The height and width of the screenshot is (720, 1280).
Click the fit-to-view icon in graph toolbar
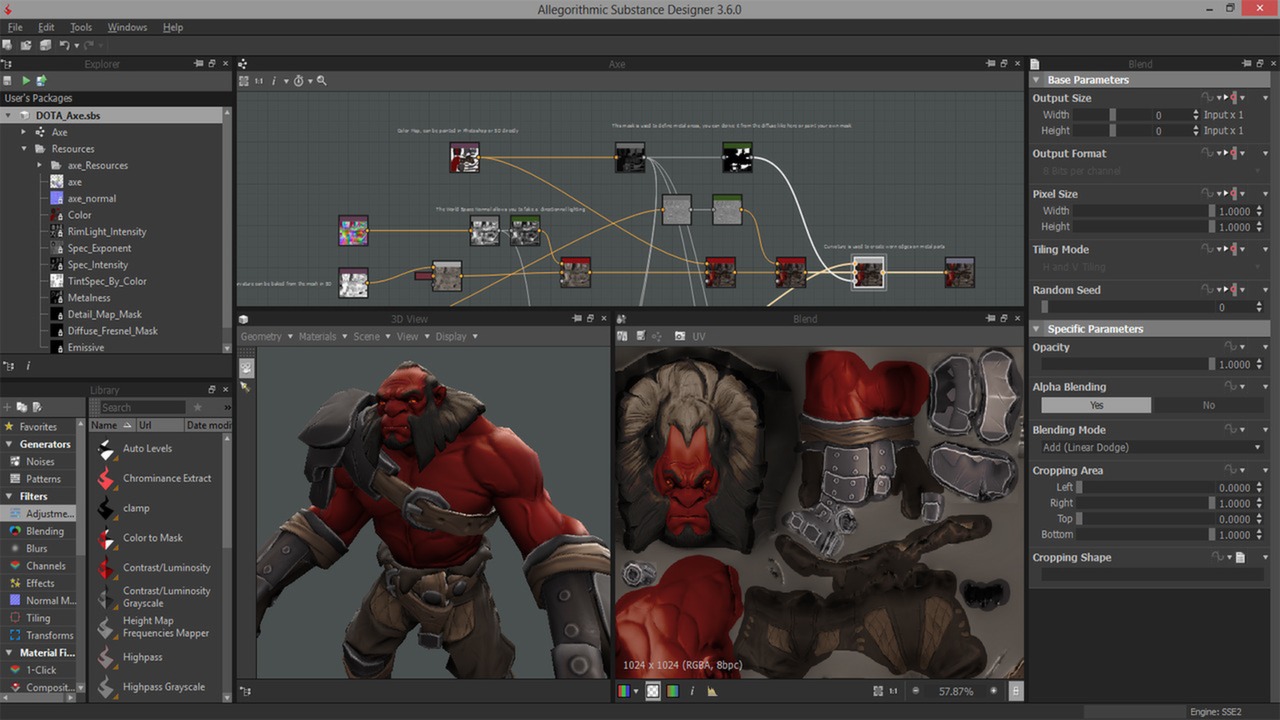(243, 80)
